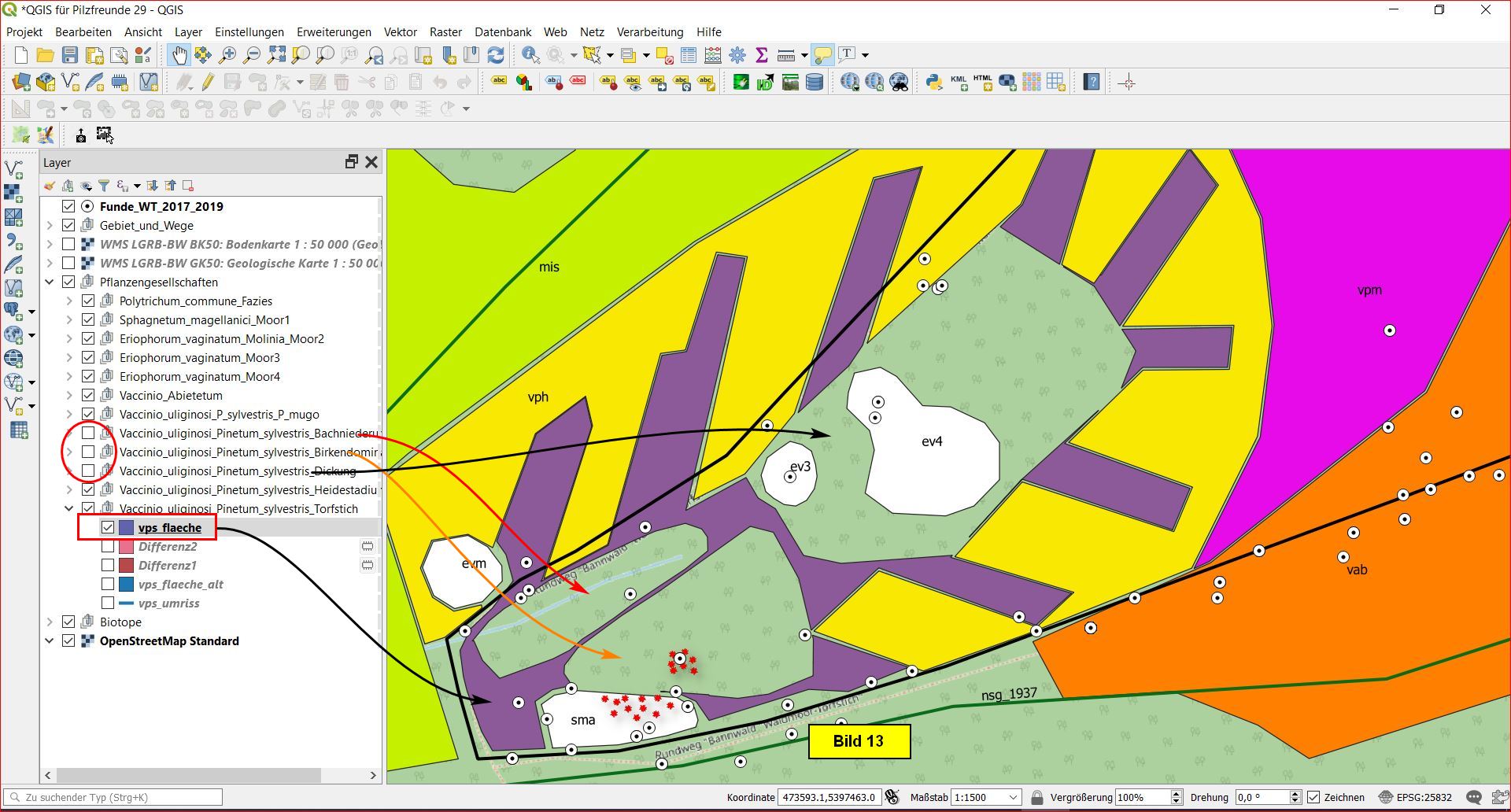Screen dimensions: 1511x812
Task: Open the Maßstab scale dropdown
Action: [x=1013, y=797]
